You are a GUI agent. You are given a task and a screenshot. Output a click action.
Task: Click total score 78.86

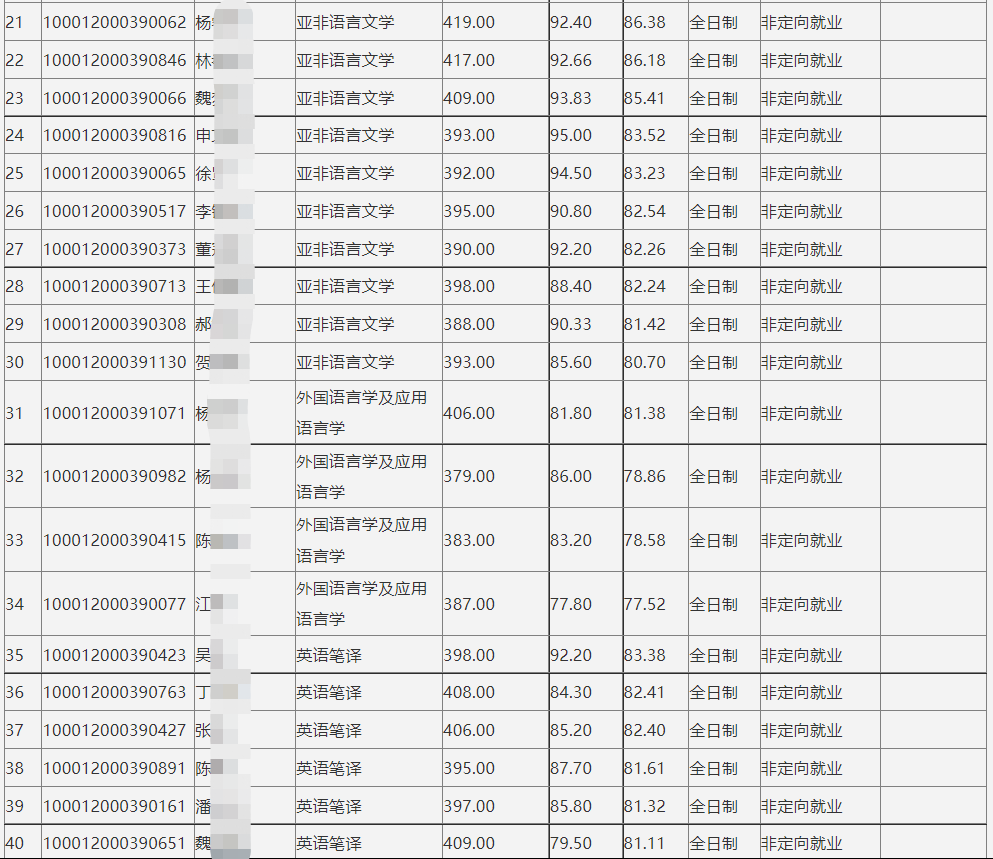point(645,476)
